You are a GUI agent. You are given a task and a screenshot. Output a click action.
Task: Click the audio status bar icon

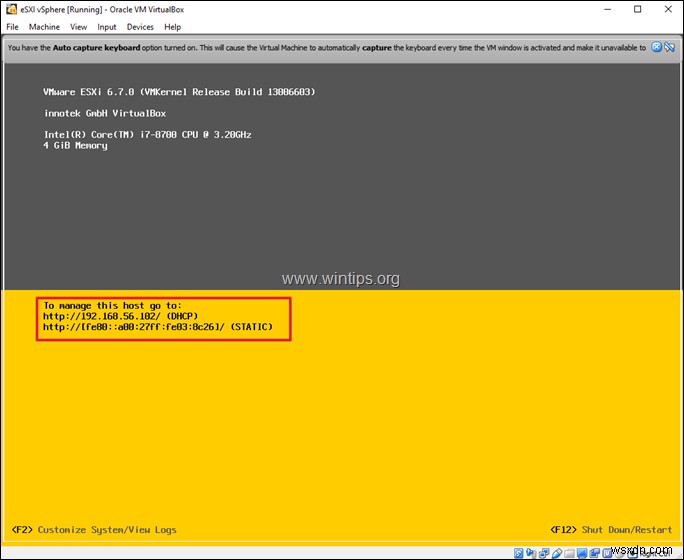[x=531, y=553]
